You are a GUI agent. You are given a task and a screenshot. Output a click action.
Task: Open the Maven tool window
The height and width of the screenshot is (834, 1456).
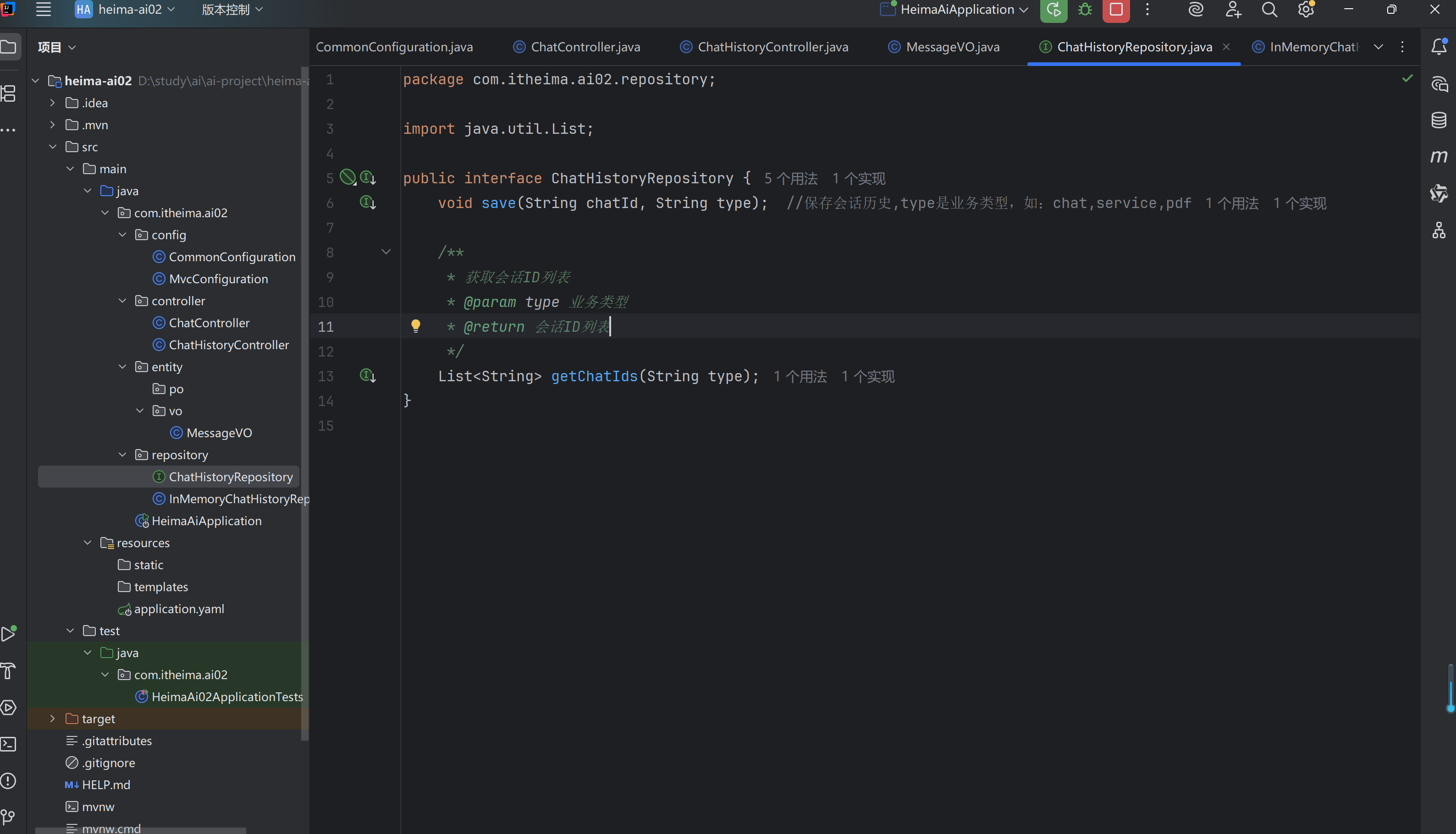[1439, 156]
